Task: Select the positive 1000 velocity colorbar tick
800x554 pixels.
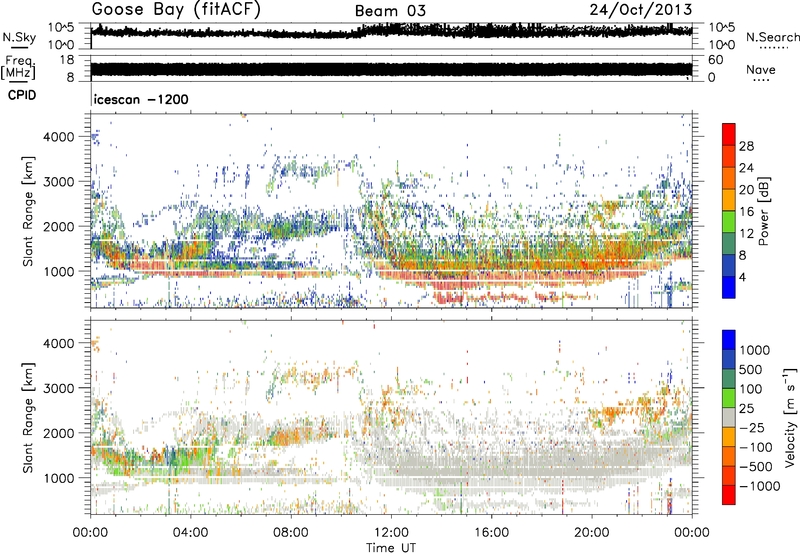Action: point(755,350)
